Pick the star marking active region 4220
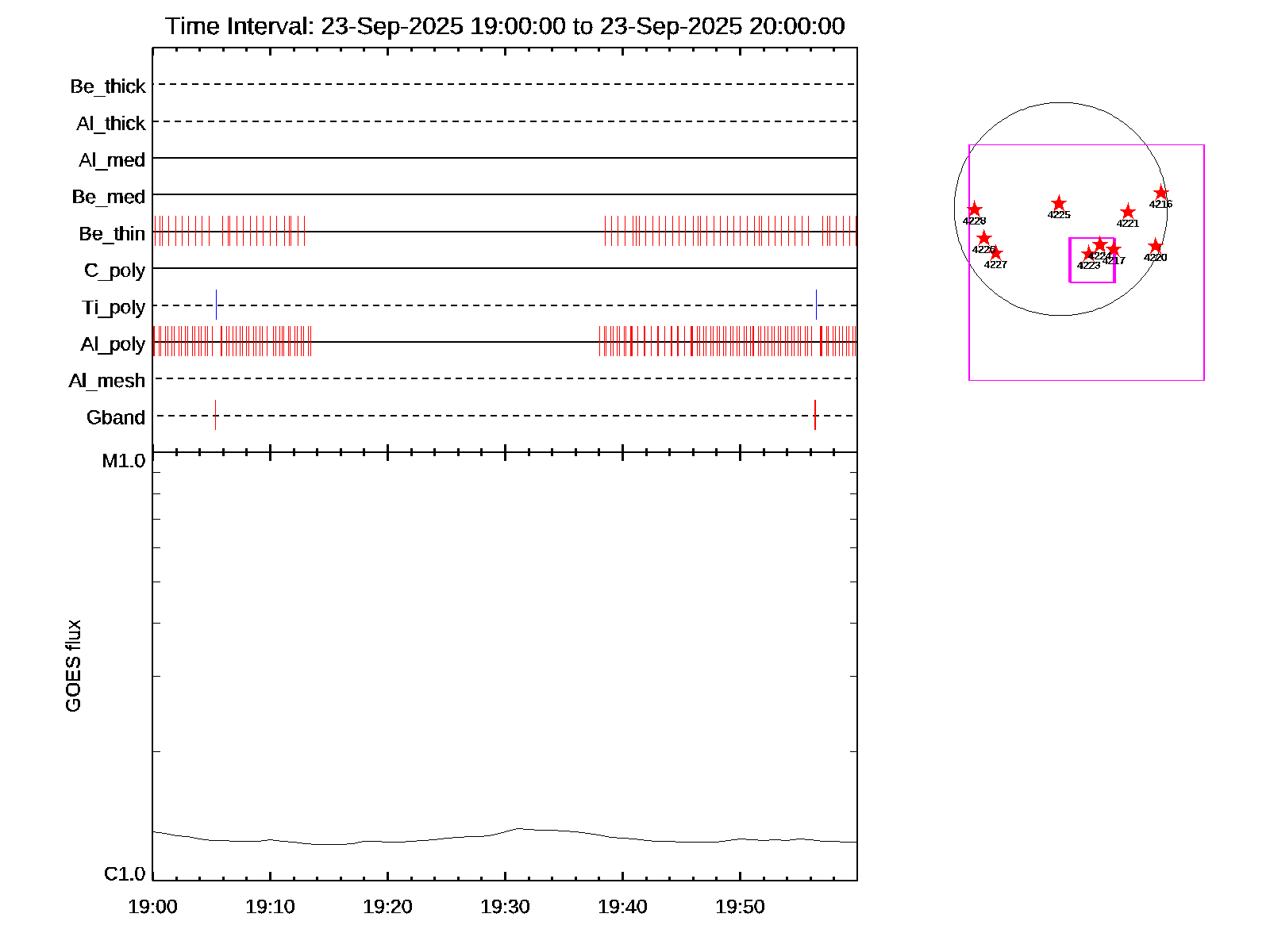Screen dimensions: 1270x952 pyautogui.click(x=1155, y=247)
